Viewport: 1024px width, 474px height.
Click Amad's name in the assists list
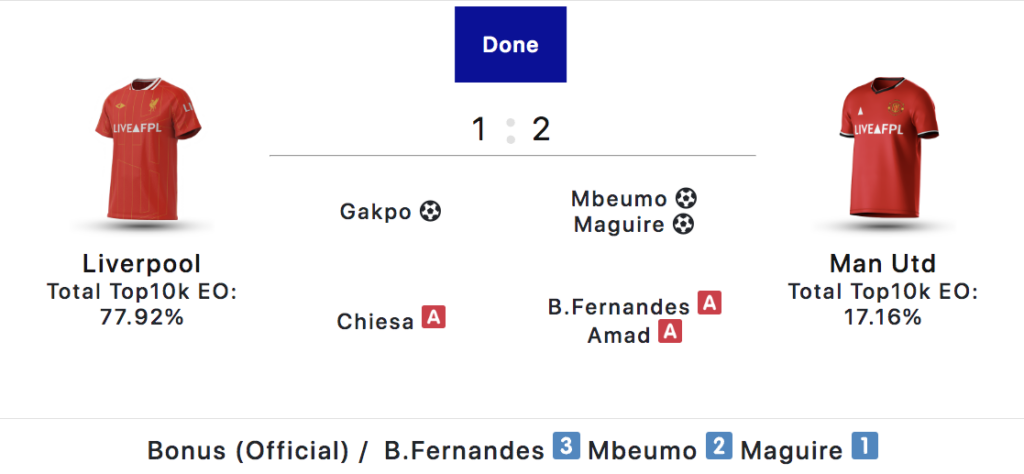click(x=619, y=335)
